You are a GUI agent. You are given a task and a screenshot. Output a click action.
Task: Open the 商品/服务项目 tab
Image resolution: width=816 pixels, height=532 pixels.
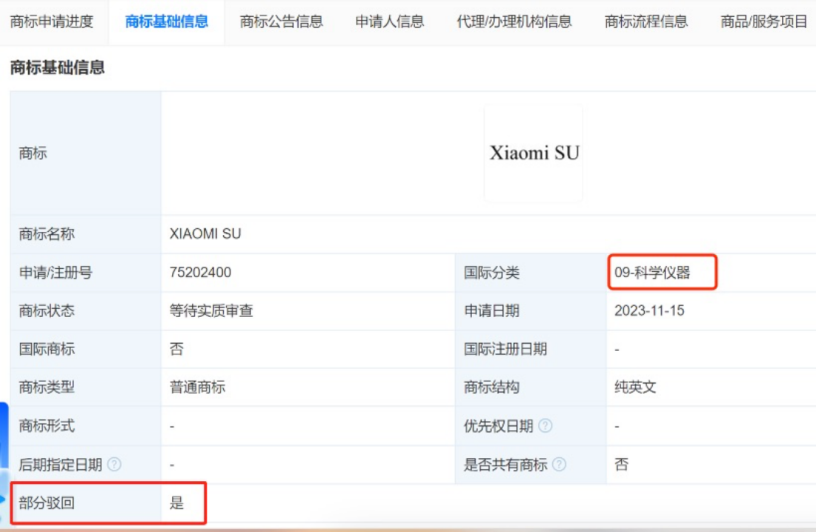tap(764, 22)
